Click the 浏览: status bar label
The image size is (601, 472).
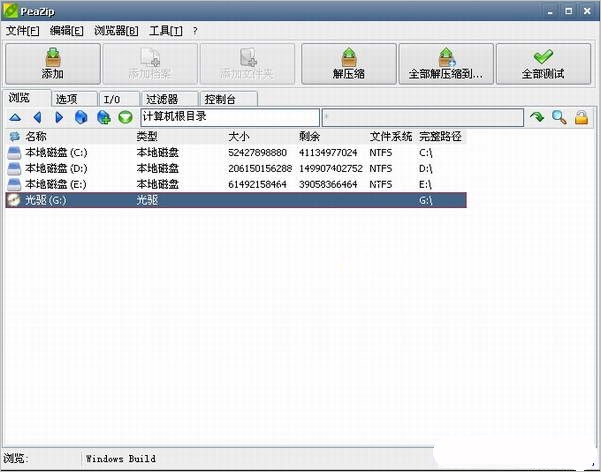click(x=16, y=458)
